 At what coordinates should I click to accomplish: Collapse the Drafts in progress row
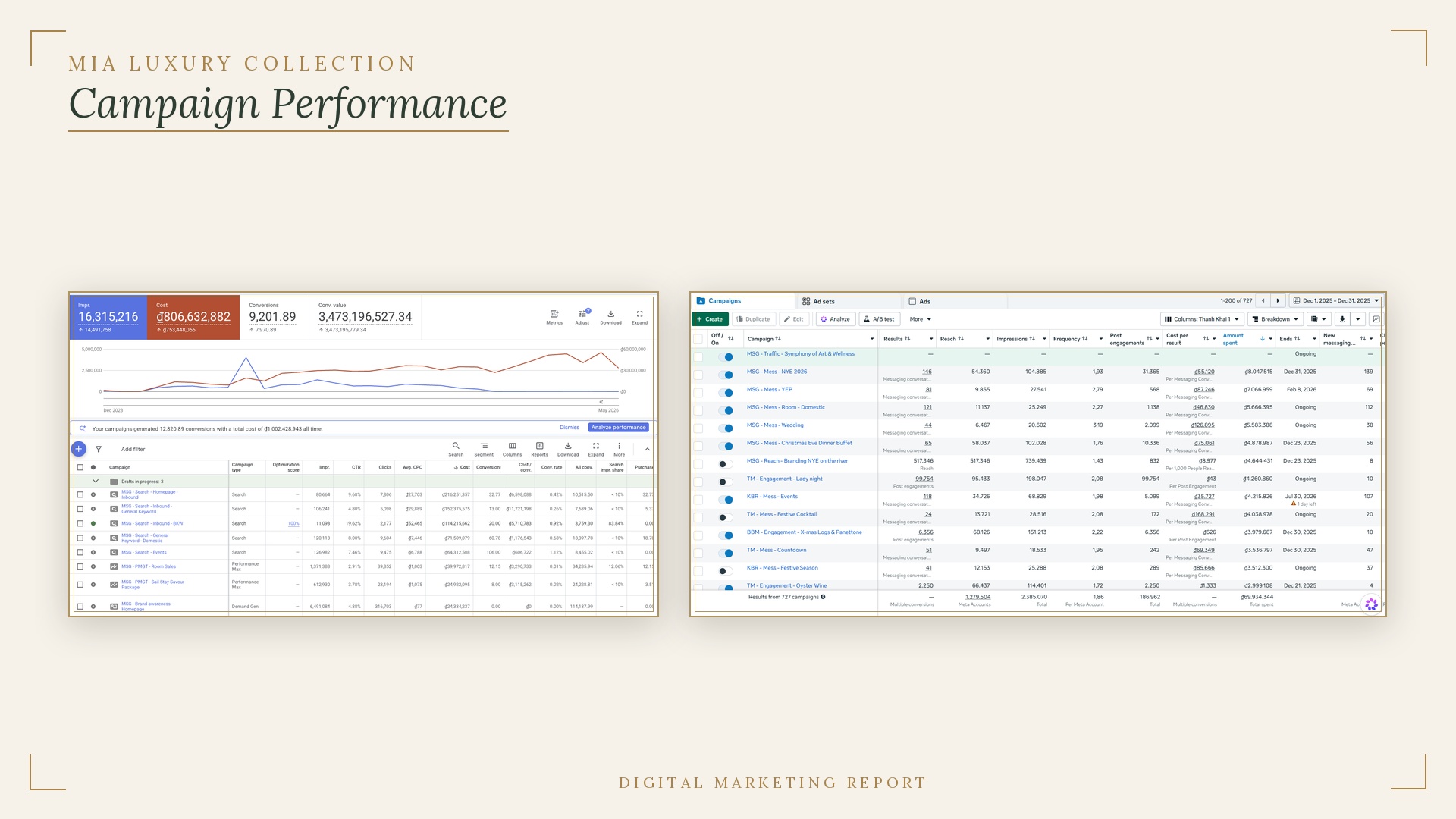(96, 482)
